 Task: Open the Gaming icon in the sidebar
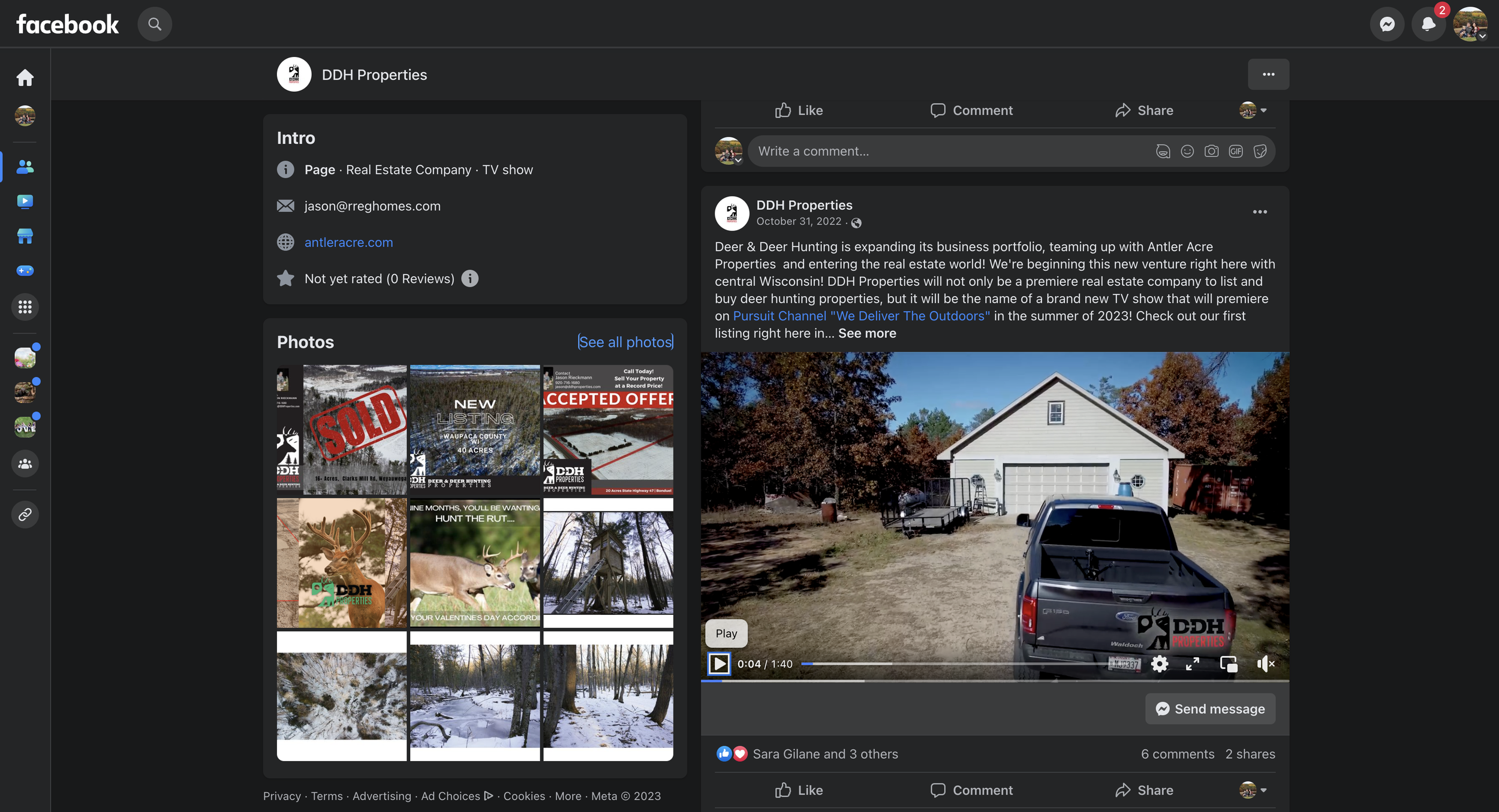(25, 271)
